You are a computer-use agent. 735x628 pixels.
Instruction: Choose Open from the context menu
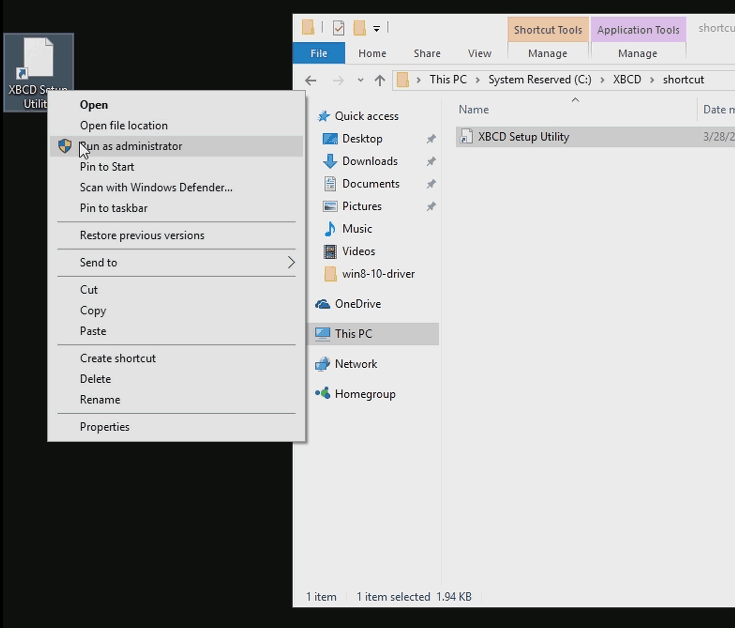click(176, 105)
